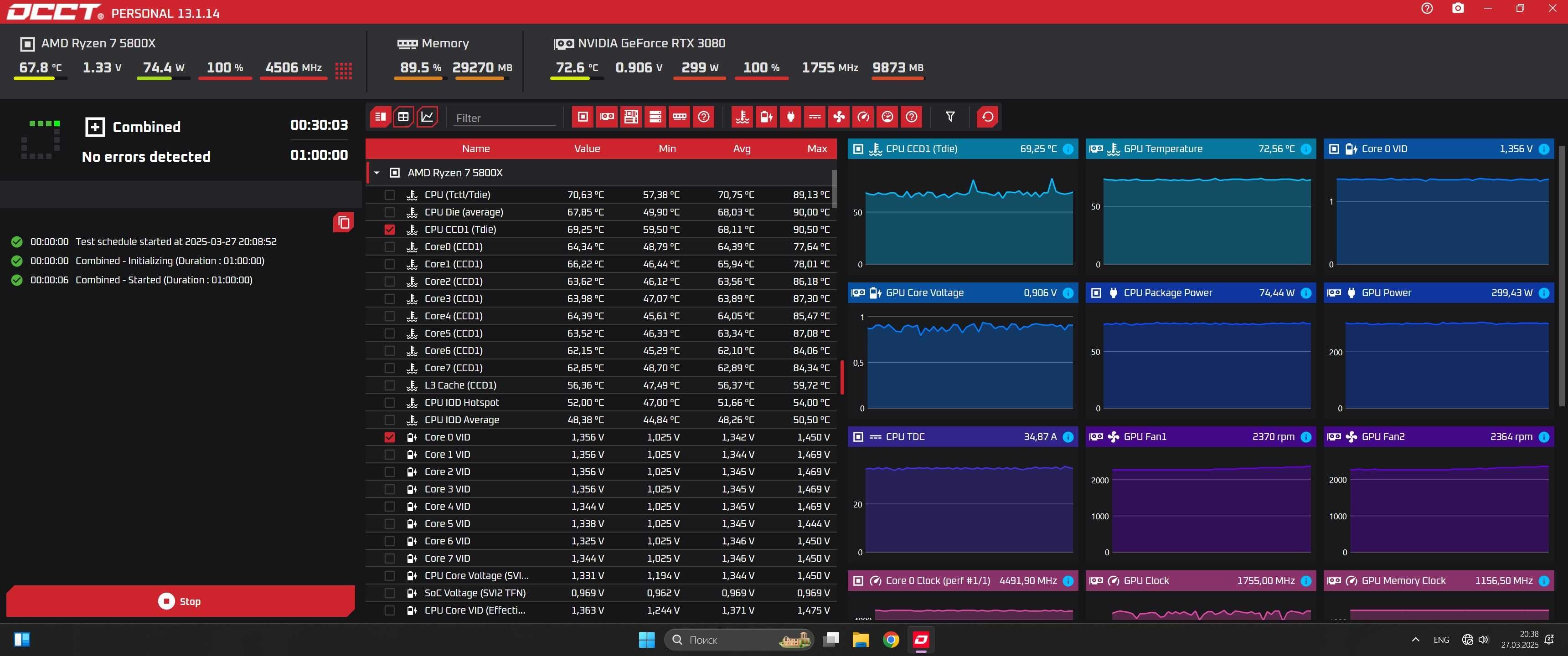Select the GPU Memory Clock graph header

pyautogui.click(x=1439, y=580)
